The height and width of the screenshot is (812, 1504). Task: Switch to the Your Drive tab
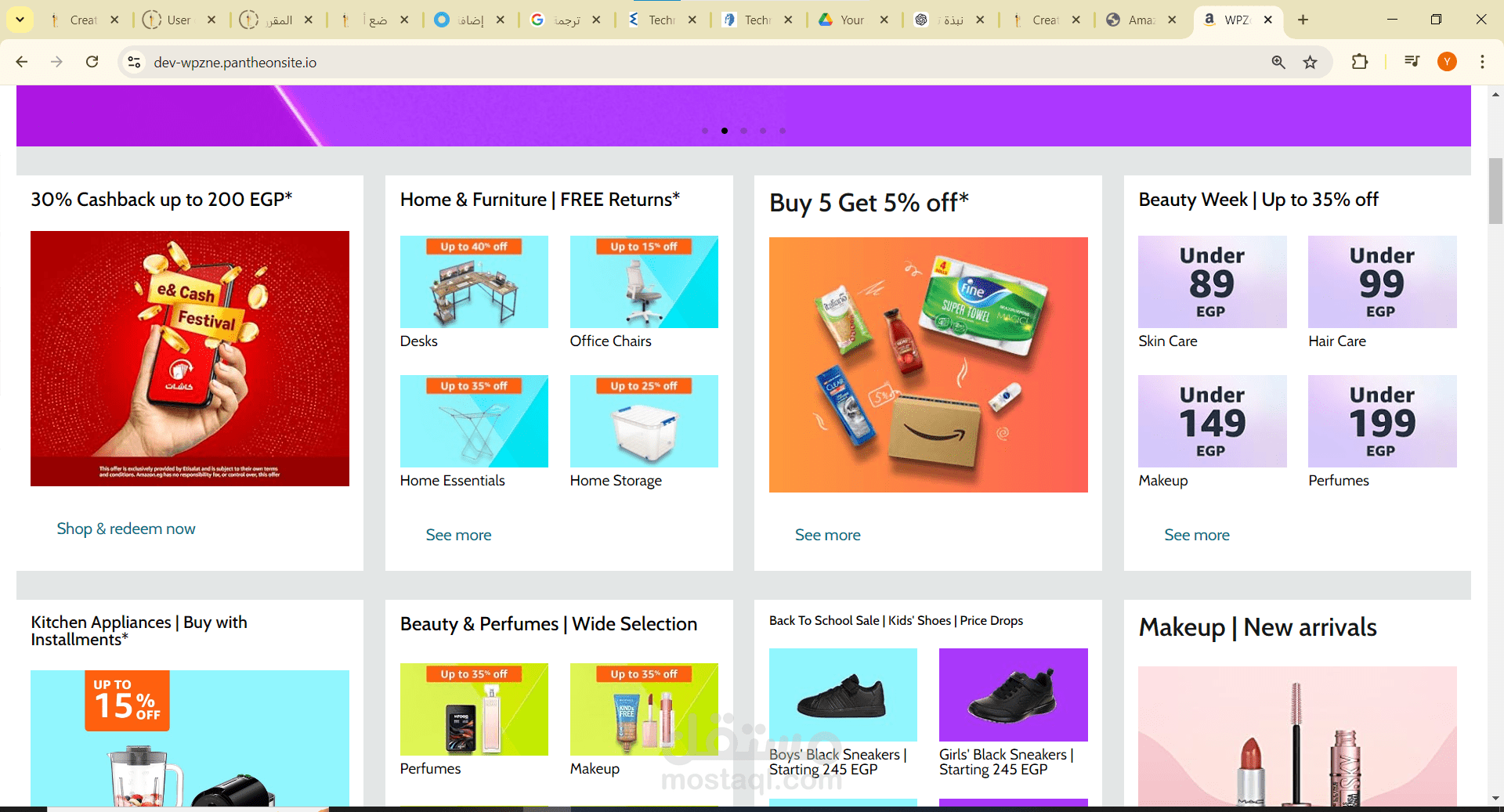(x=851, y=20)
